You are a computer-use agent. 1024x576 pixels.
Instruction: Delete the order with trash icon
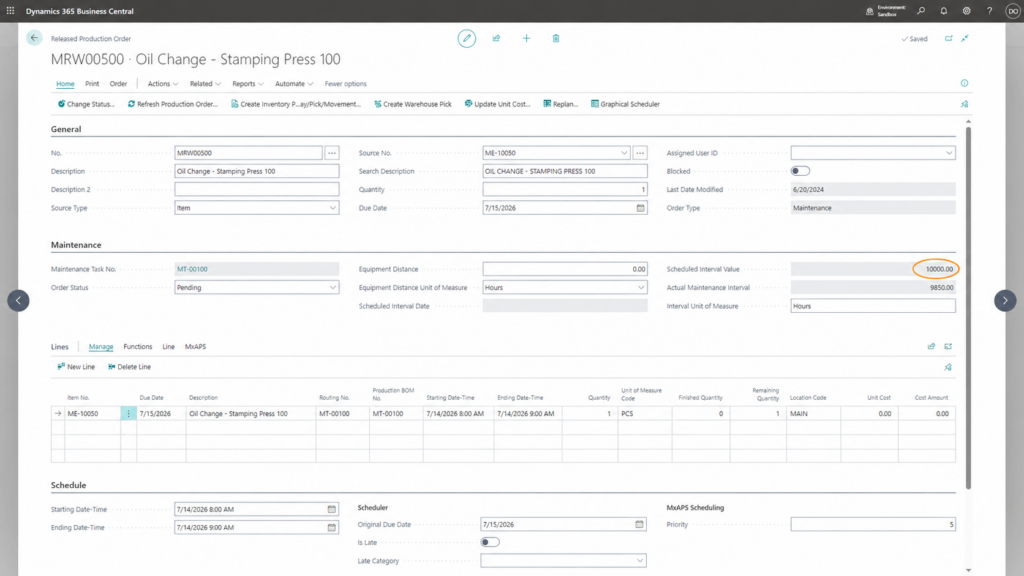click(556, 39)
